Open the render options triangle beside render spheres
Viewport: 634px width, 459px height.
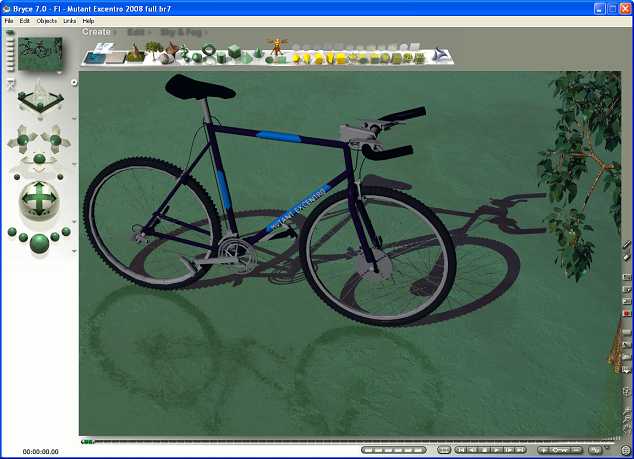click(x=74, y=251)
